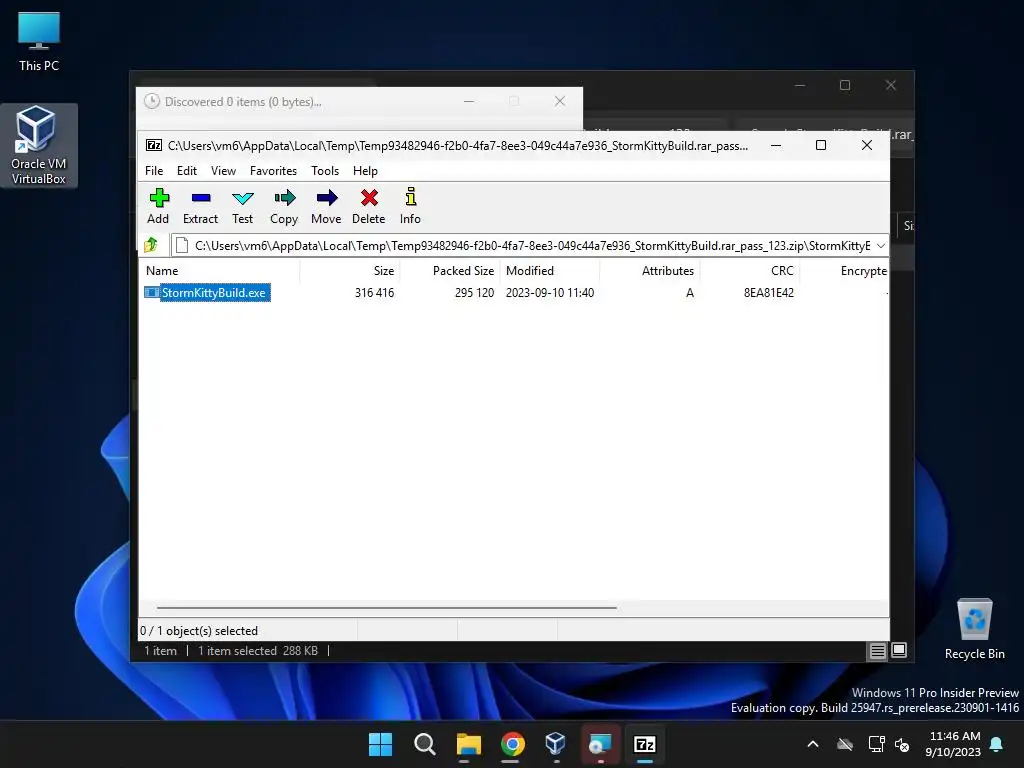This screenshot has width=1024, height=768.
Task: Close the 'Discovered 0 items' dialog
Action: (x=560, y=101)
